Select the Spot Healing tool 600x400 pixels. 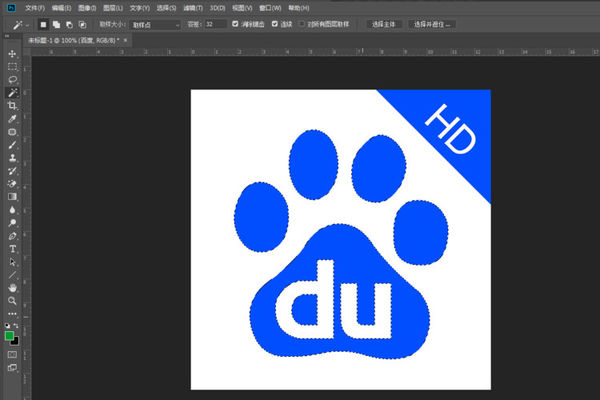12,132
